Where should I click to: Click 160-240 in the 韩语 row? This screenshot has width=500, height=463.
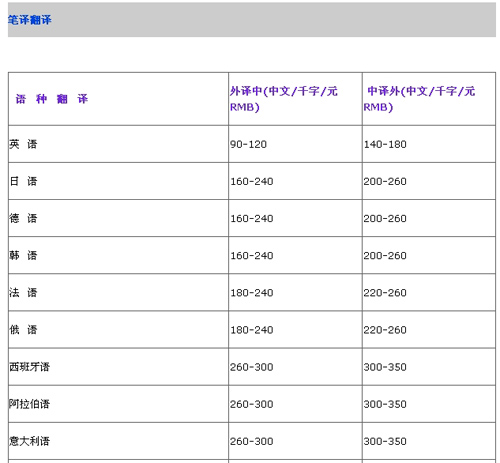click(252, 256)
